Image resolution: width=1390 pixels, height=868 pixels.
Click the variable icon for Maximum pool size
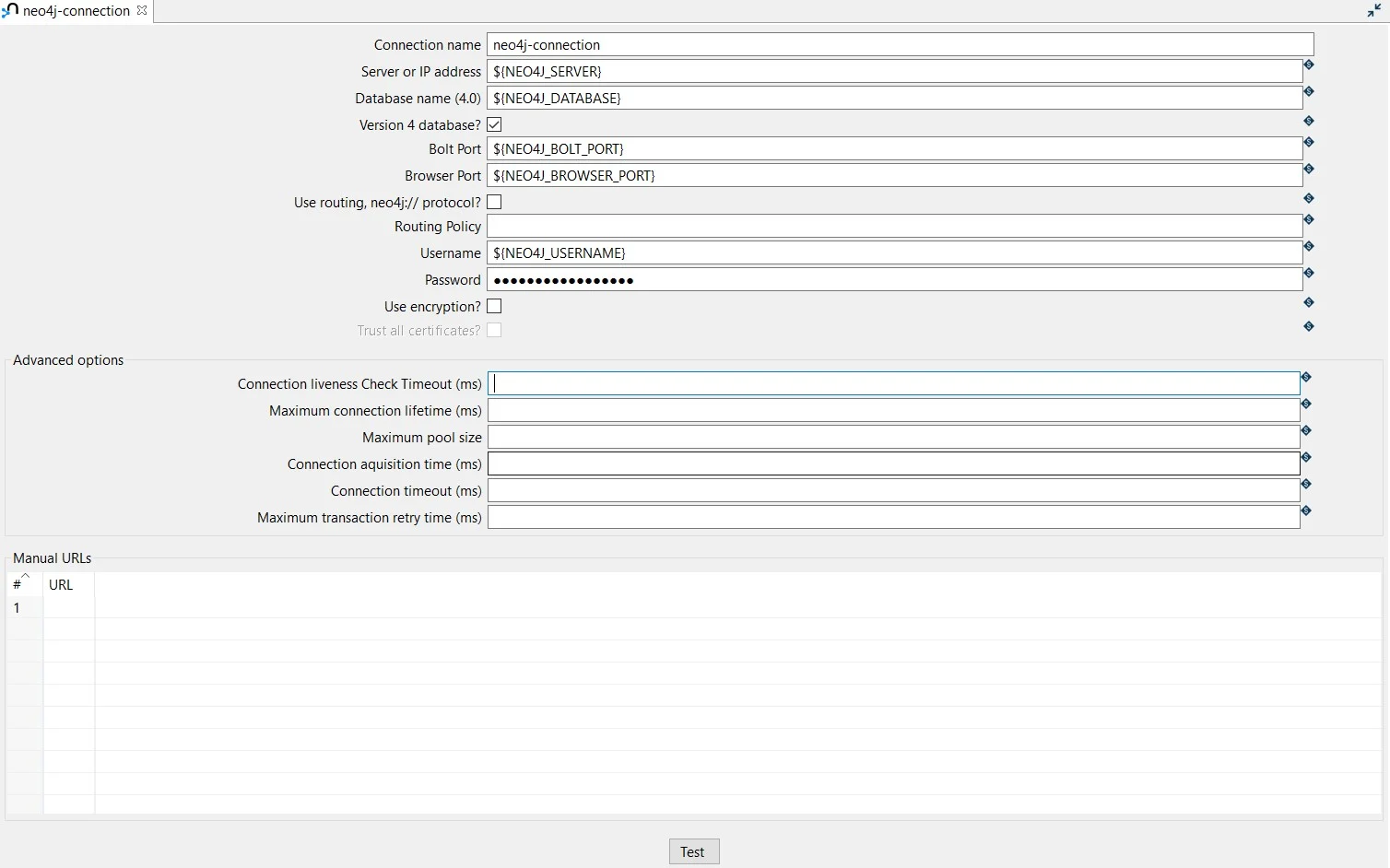tap(1305, 430)
